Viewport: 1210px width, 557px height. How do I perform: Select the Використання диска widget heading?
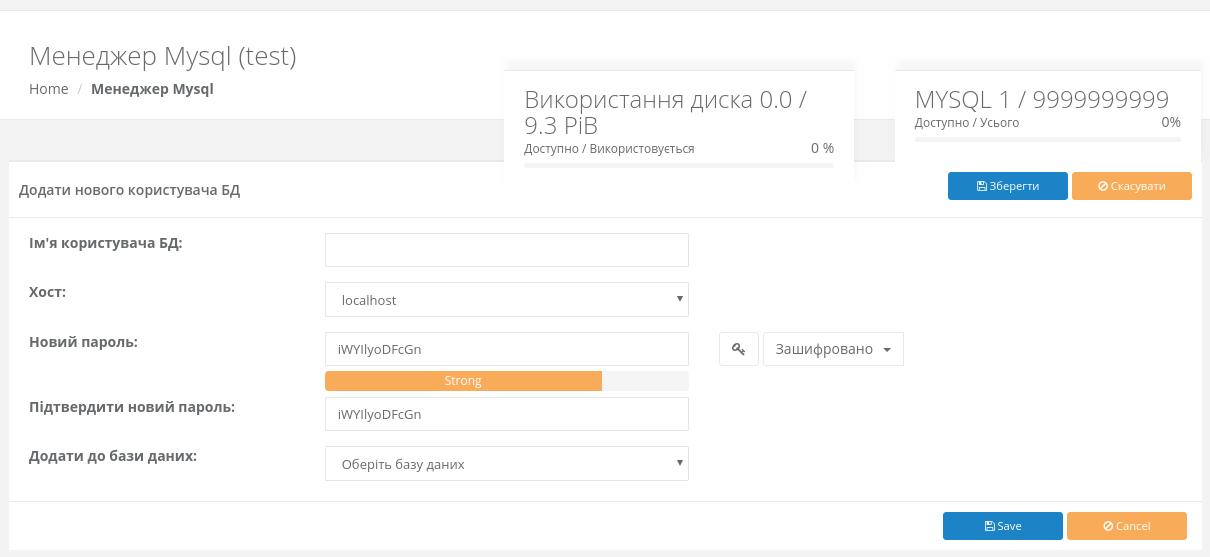(x=665, y=112)
